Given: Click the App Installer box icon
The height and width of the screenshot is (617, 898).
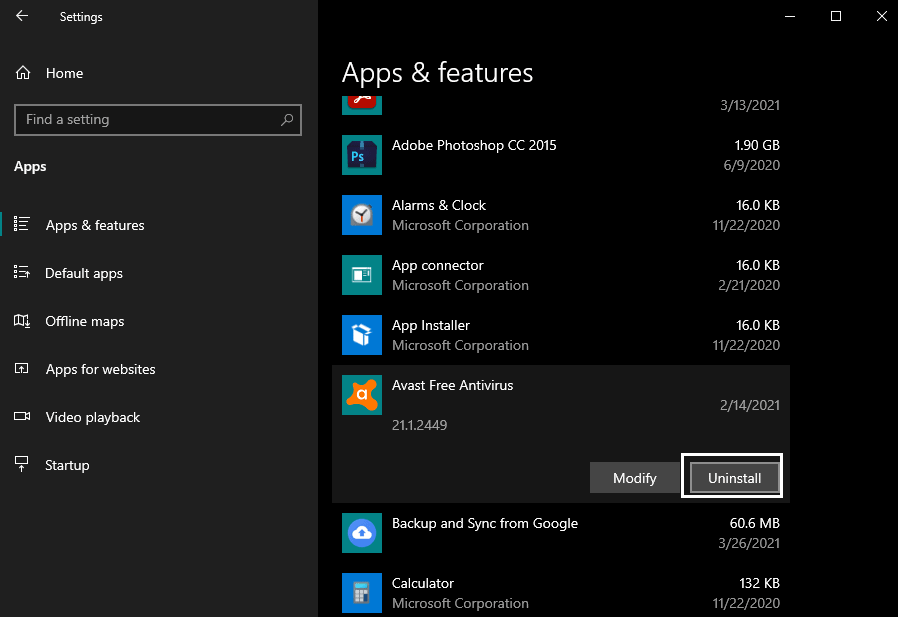Looking at the screenshot, I should (362, 335).
